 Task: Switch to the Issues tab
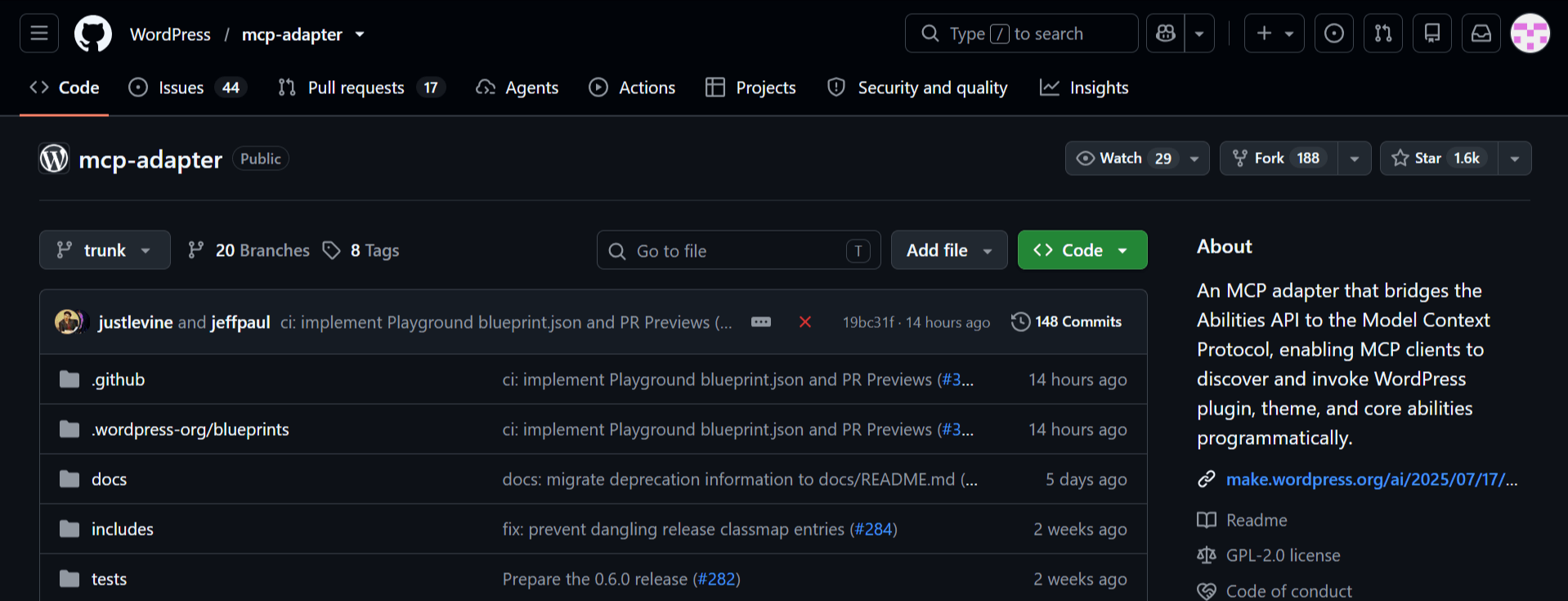187,87
